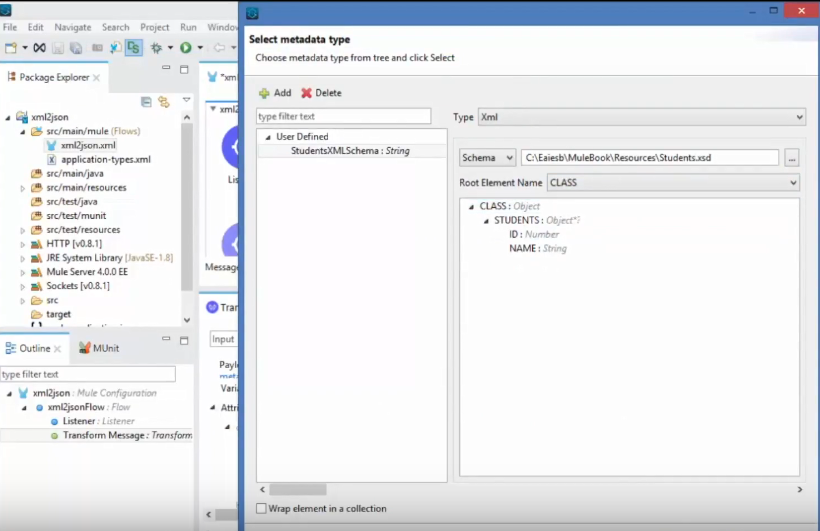820x531 pixels.
Task: Click the metadata type filter text field
Action: [x=343, y=117]
